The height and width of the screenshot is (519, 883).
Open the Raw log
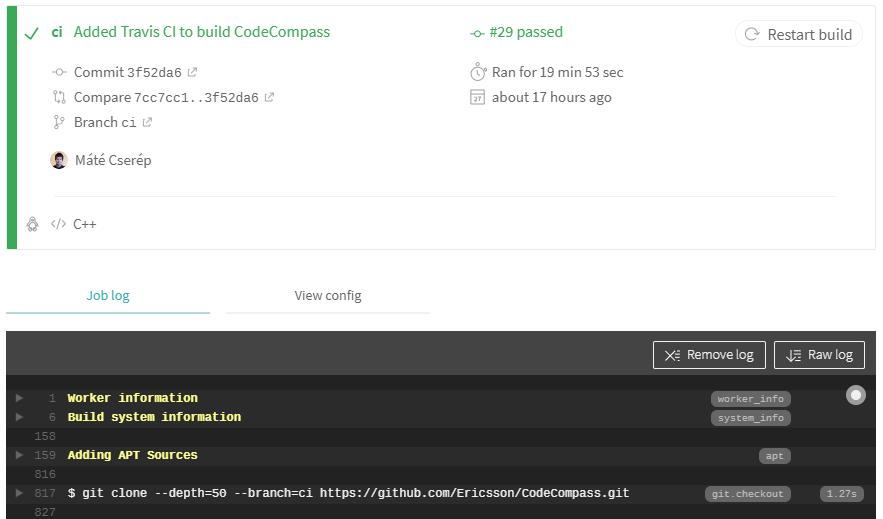(x=819, y=355)
